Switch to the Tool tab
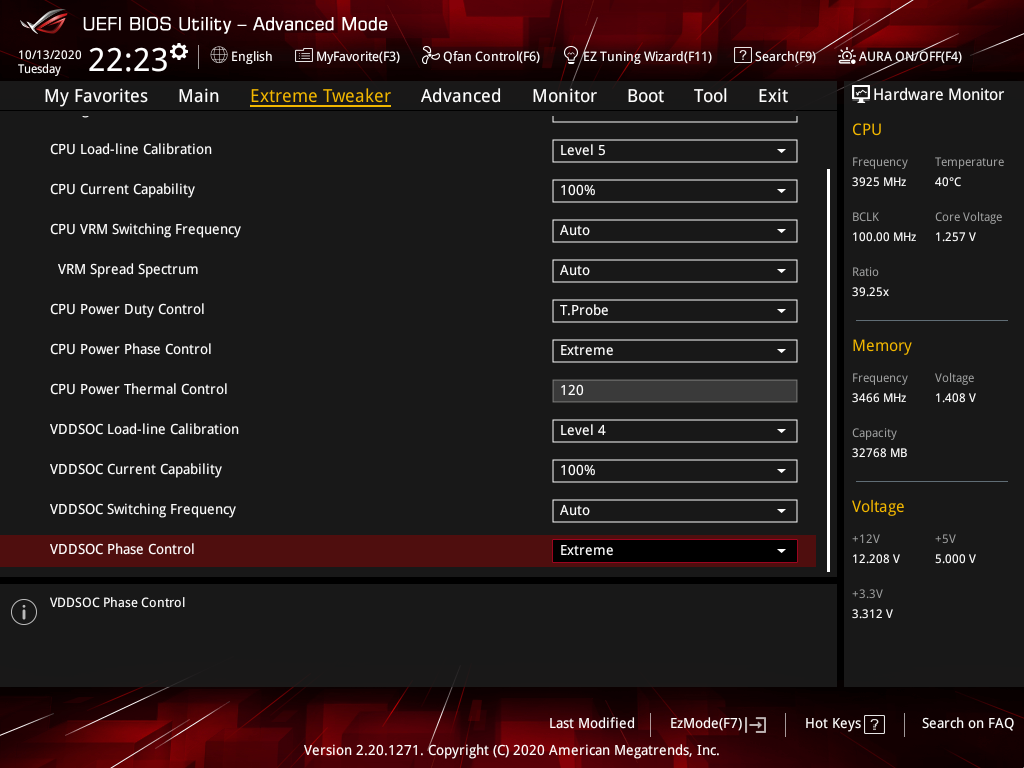 [711, 96]
